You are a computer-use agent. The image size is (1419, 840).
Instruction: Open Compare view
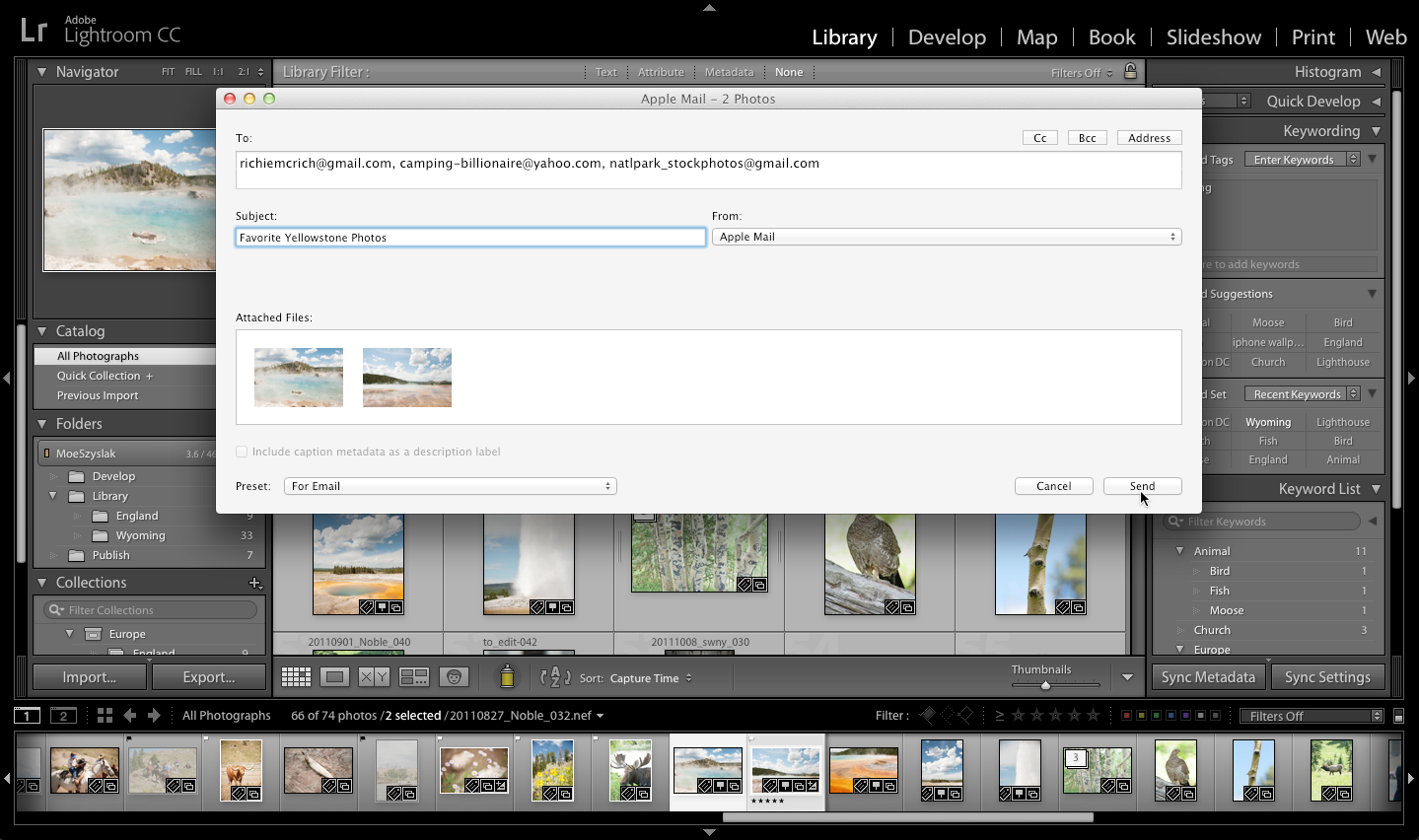[x=373, y=676]
